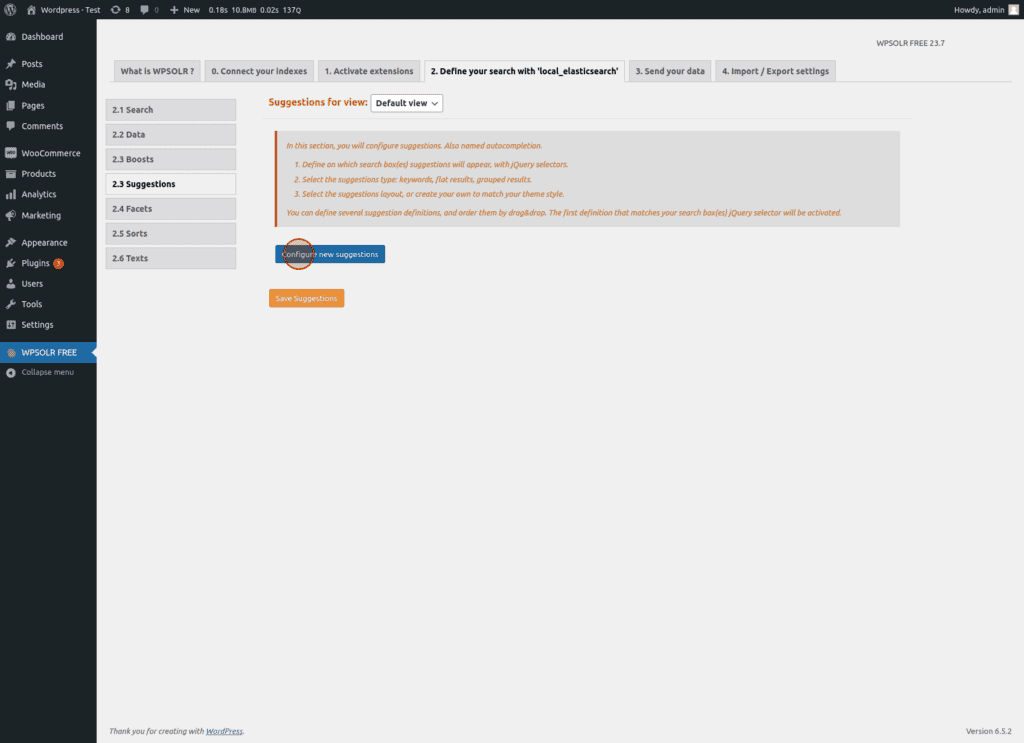Follow the WordPress link in footer
This screenshot has height=743, width=1024.
click(224, 731)
